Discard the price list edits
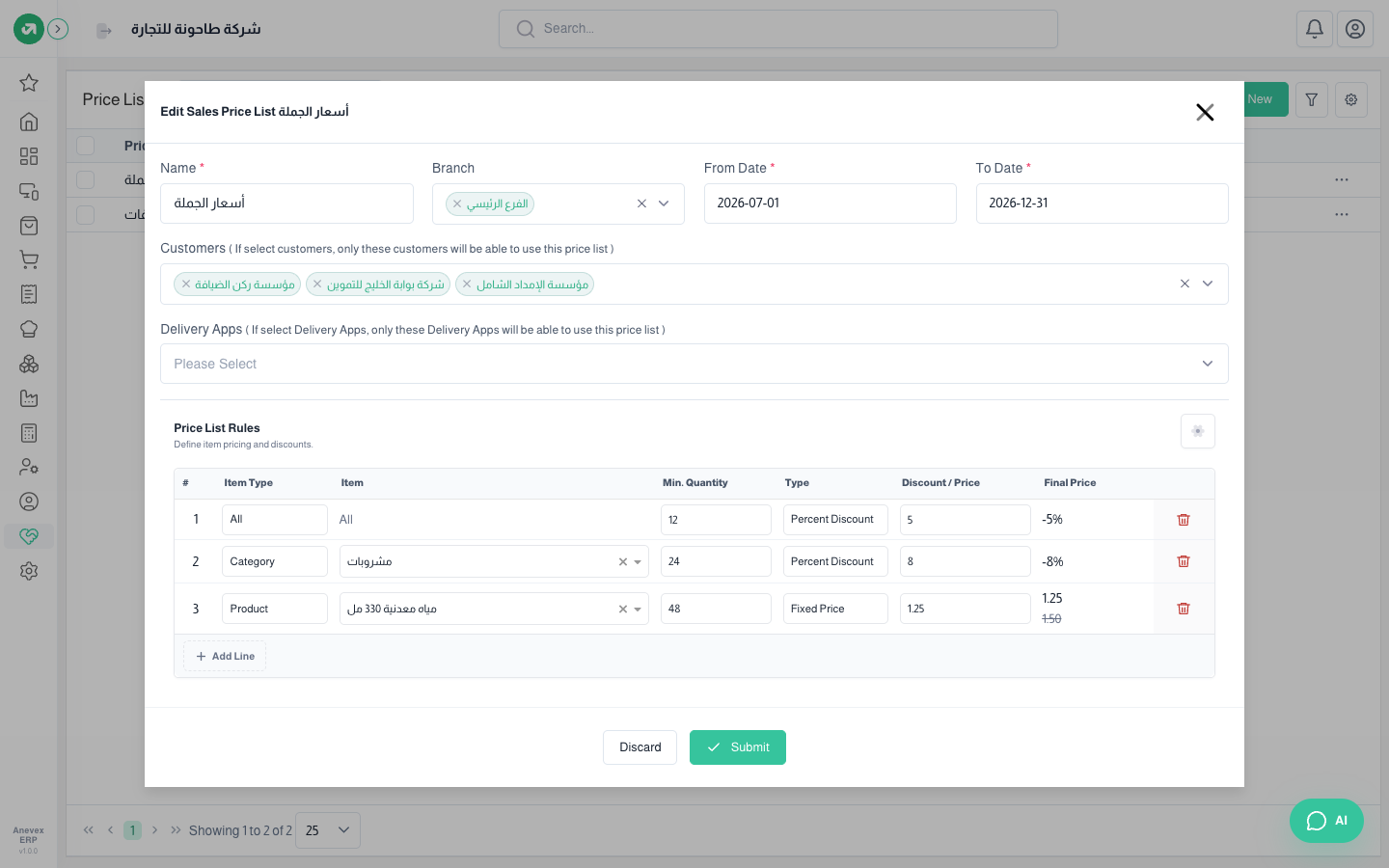Screen dimensions: 1389x868 click(640, 747)
